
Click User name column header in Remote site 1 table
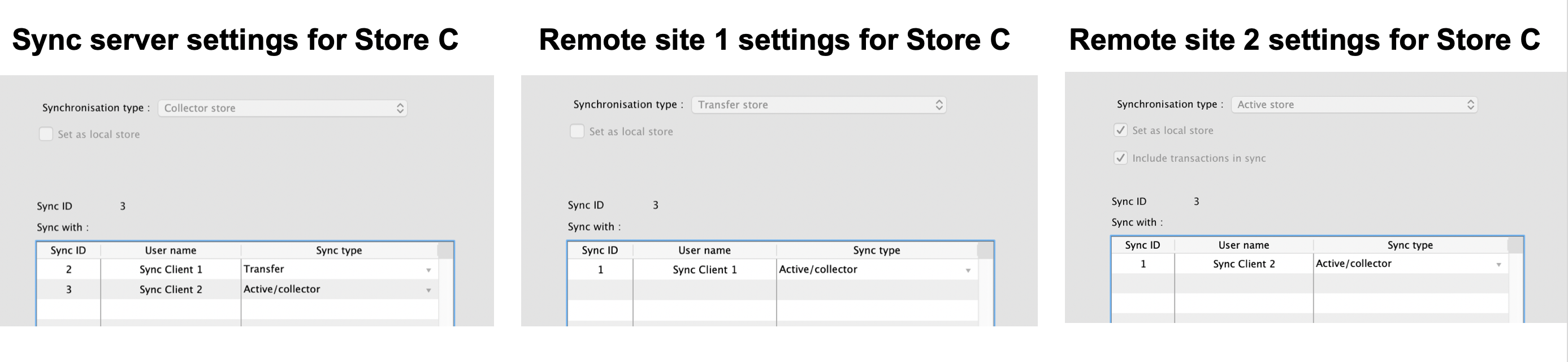tap(704, 251)
